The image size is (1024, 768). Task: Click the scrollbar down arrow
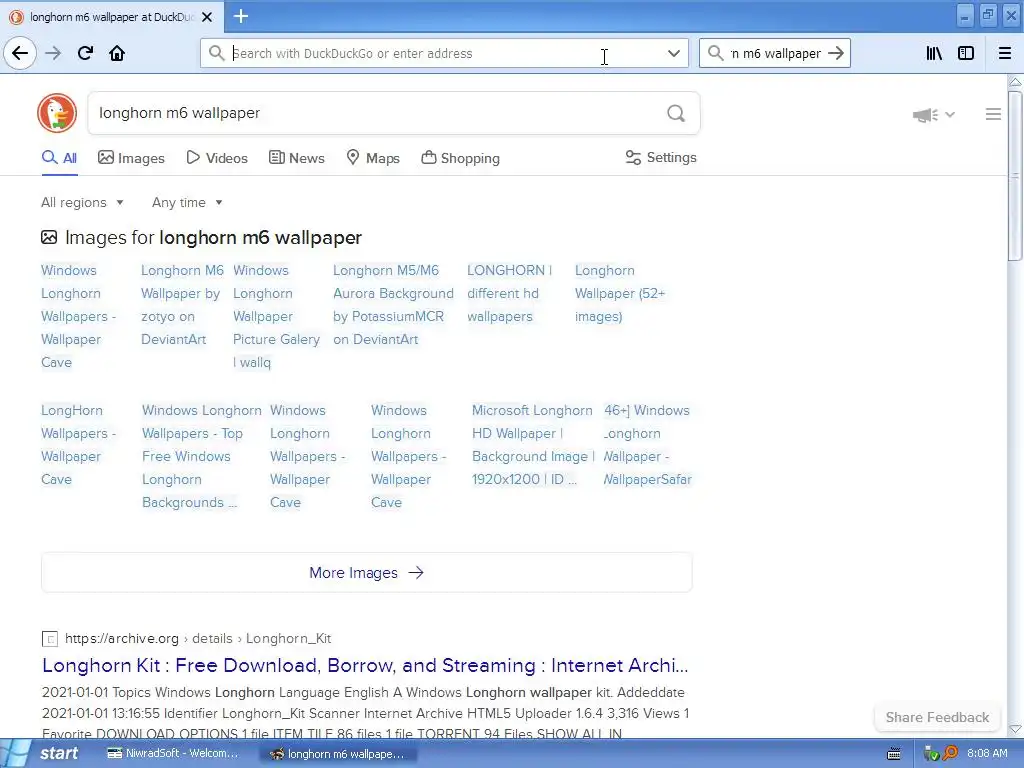point(1015,729)
